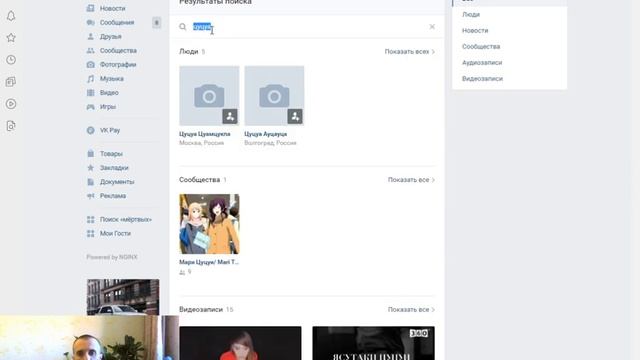640x360 pixels.
Task: Click the Игры gamepad icon
Action: [91, 107]
